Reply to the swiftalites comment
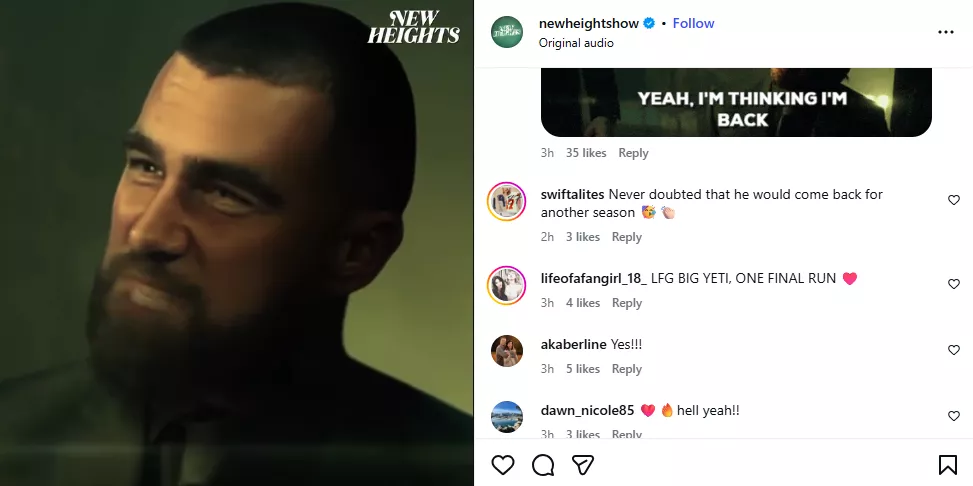 (626, 237)
